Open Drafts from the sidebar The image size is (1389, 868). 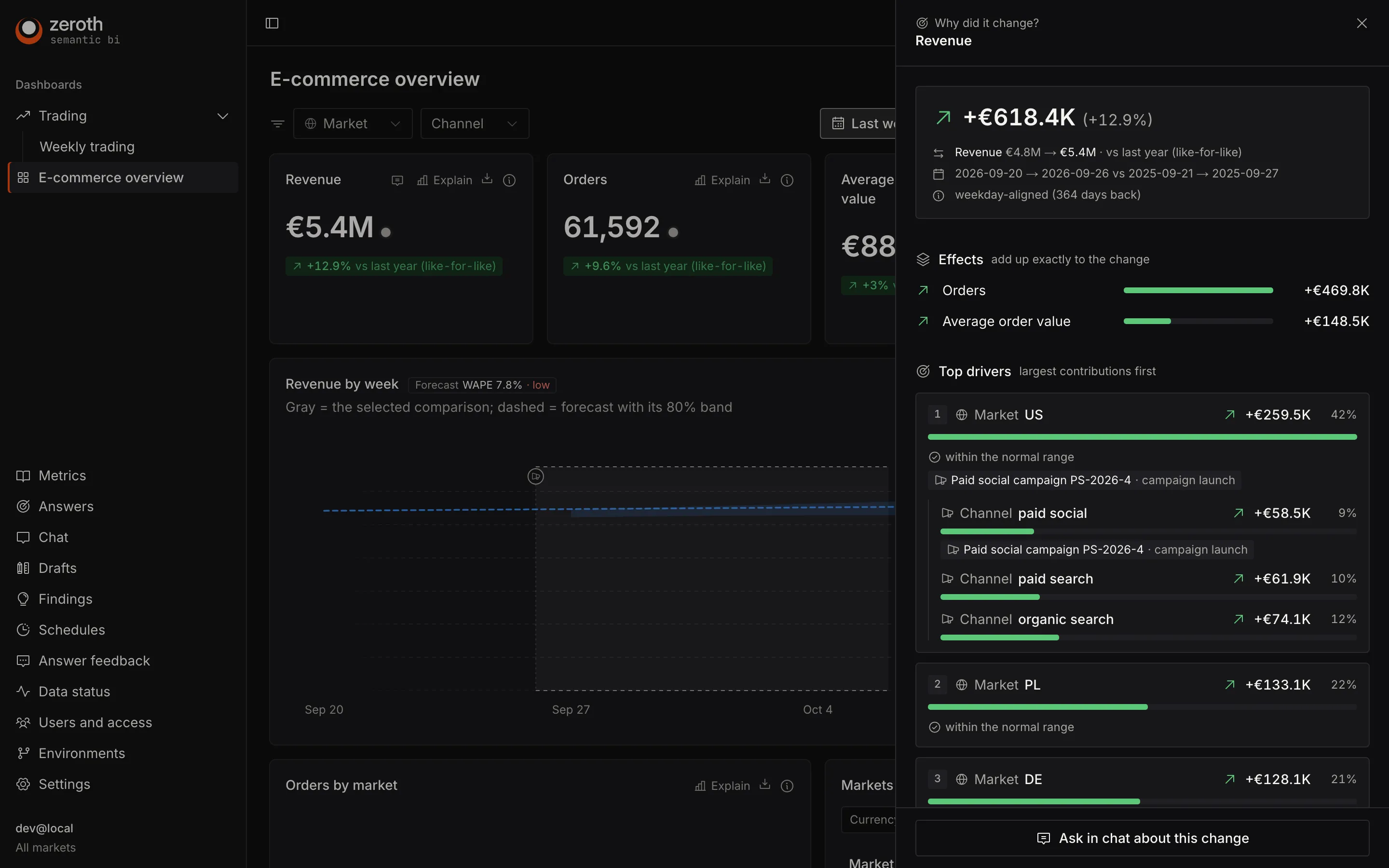[x=57, y=569]
